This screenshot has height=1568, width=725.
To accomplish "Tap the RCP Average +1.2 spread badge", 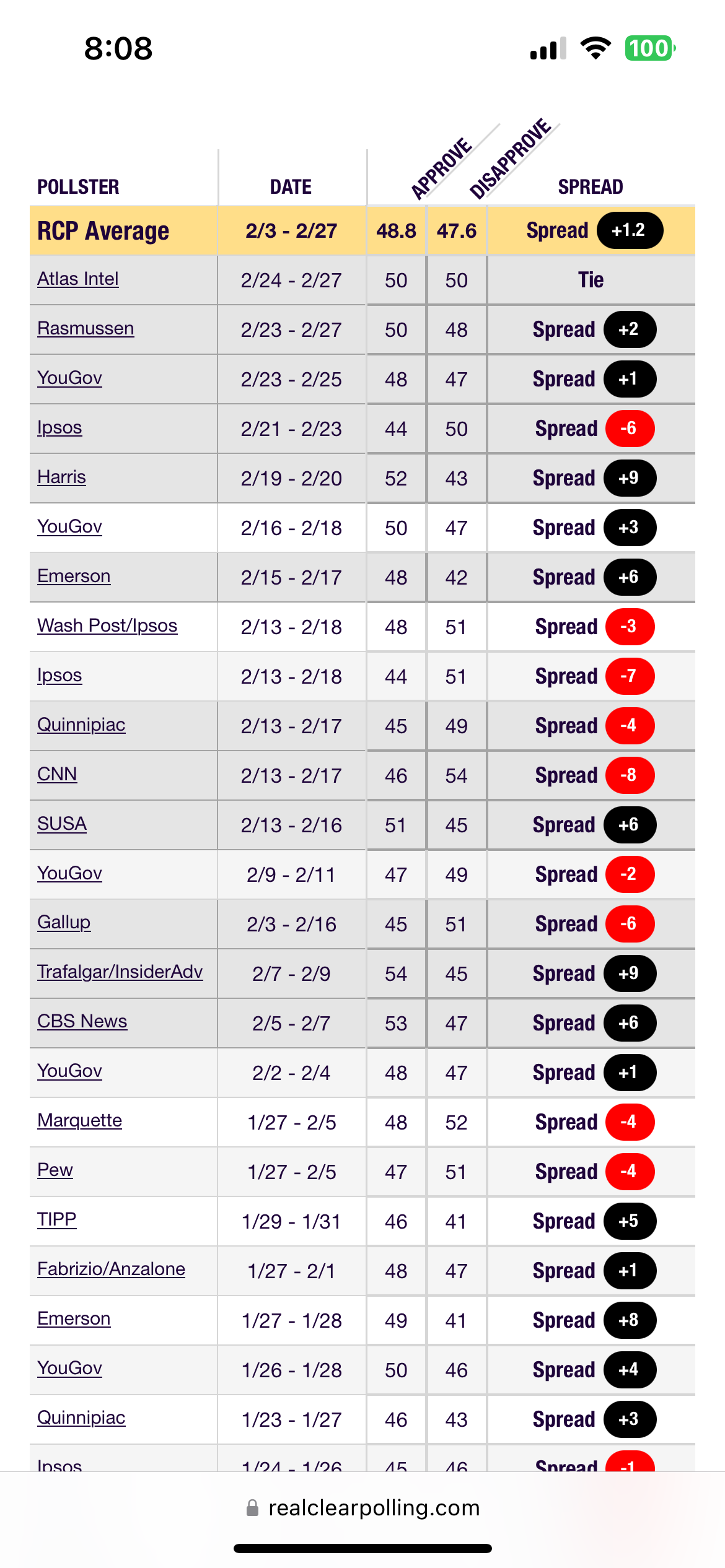I will point(630,230).
